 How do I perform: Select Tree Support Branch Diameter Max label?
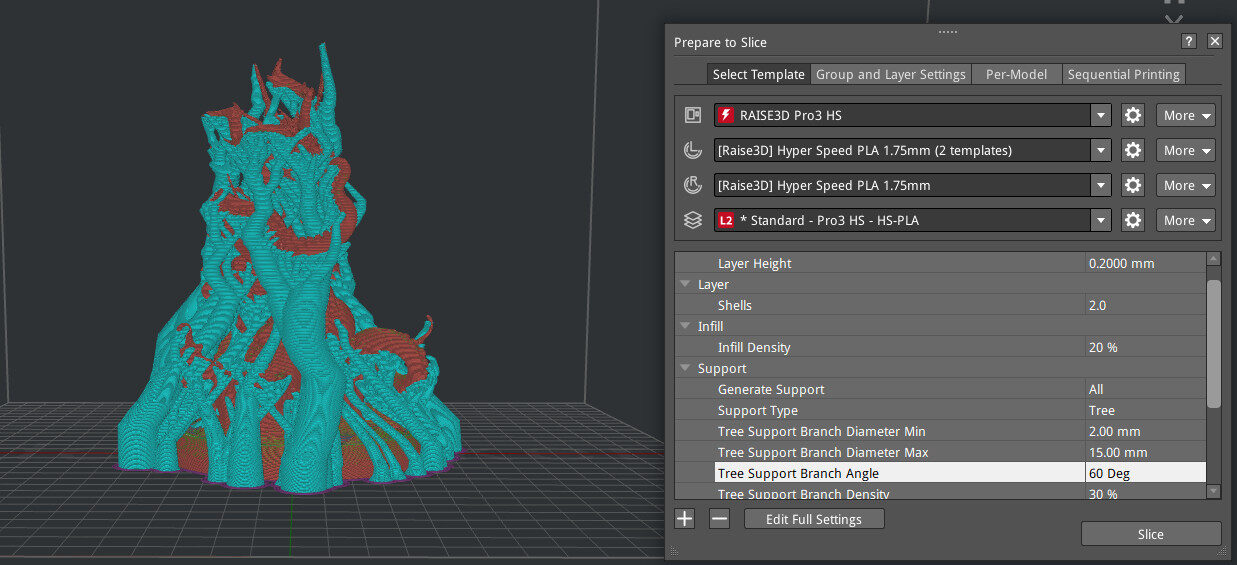[823, 453]
